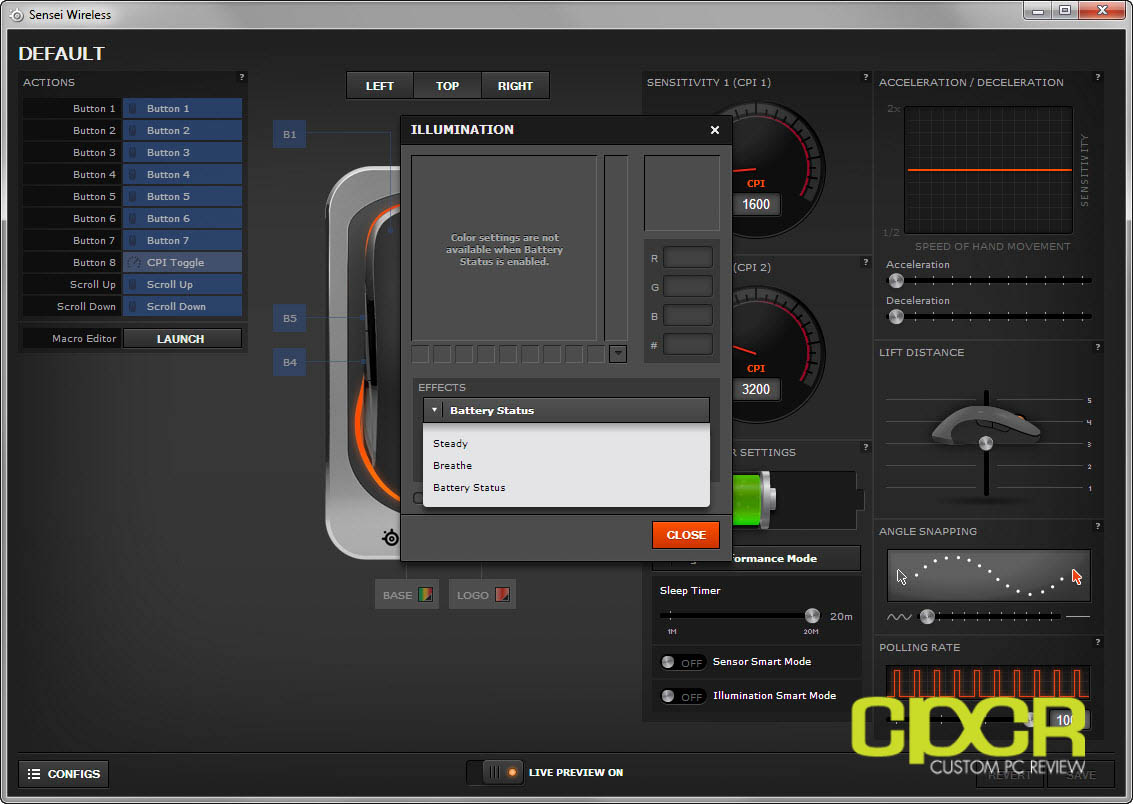Choose Battery Status option in effects list
1133x804 pixels.
[566, 488]
